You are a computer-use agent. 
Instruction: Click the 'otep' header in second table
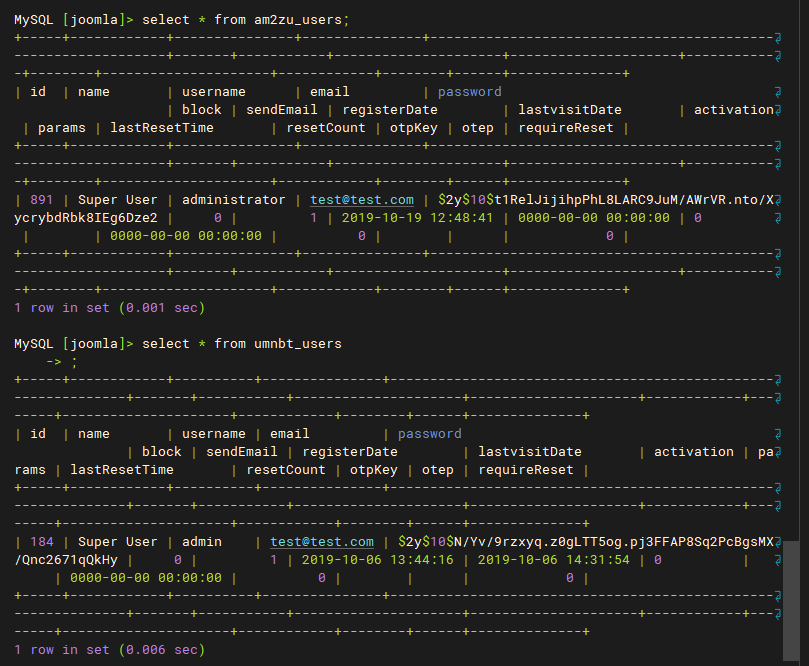pos(438,470)
